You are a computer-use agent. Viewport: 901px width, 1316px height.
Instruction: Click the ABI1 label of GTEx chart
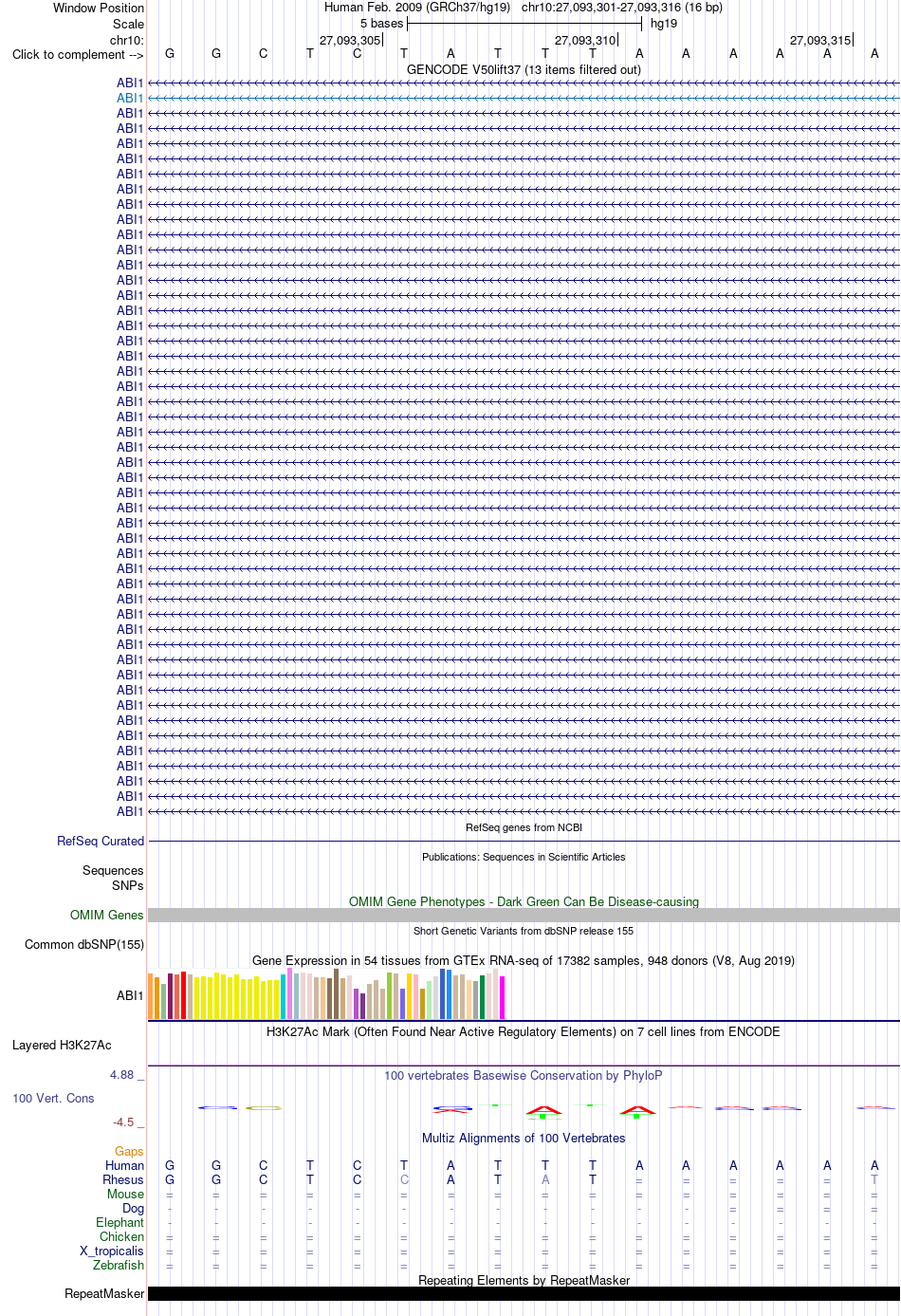[130, 995]
